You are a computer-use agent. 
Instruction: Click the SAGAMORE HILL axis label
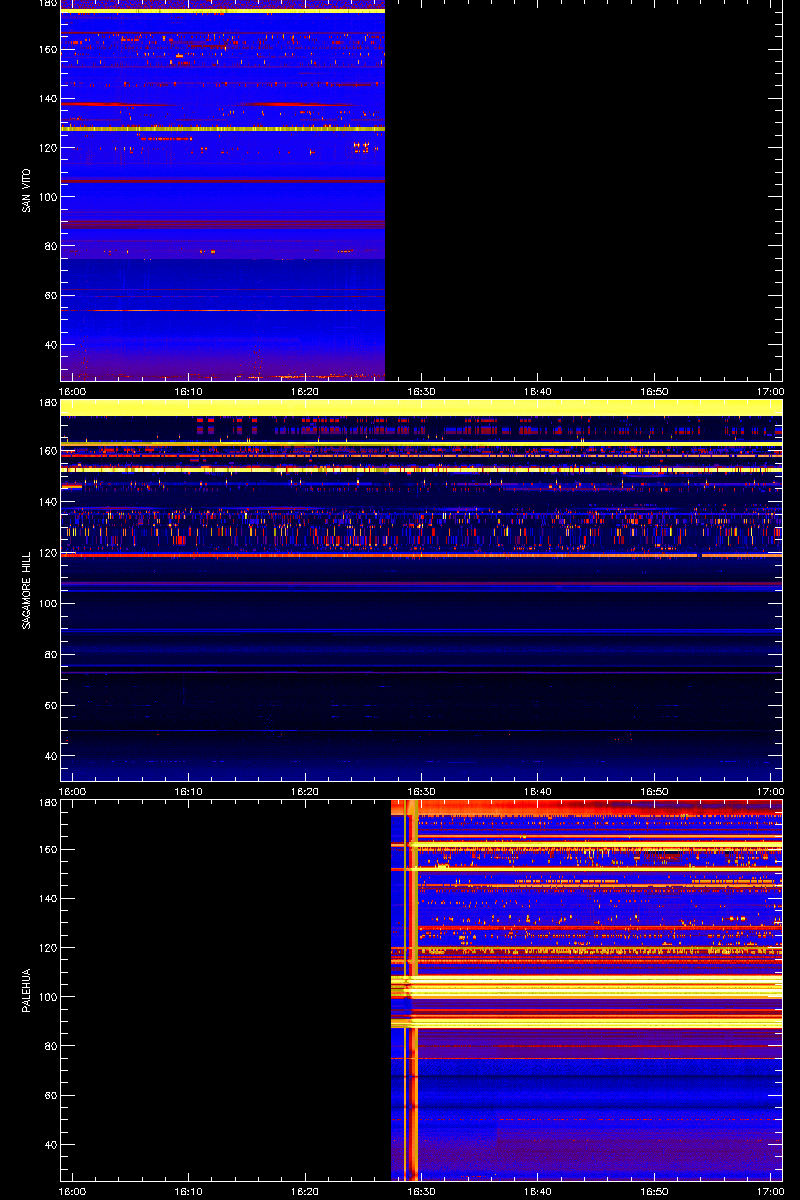tap(27, 590)
